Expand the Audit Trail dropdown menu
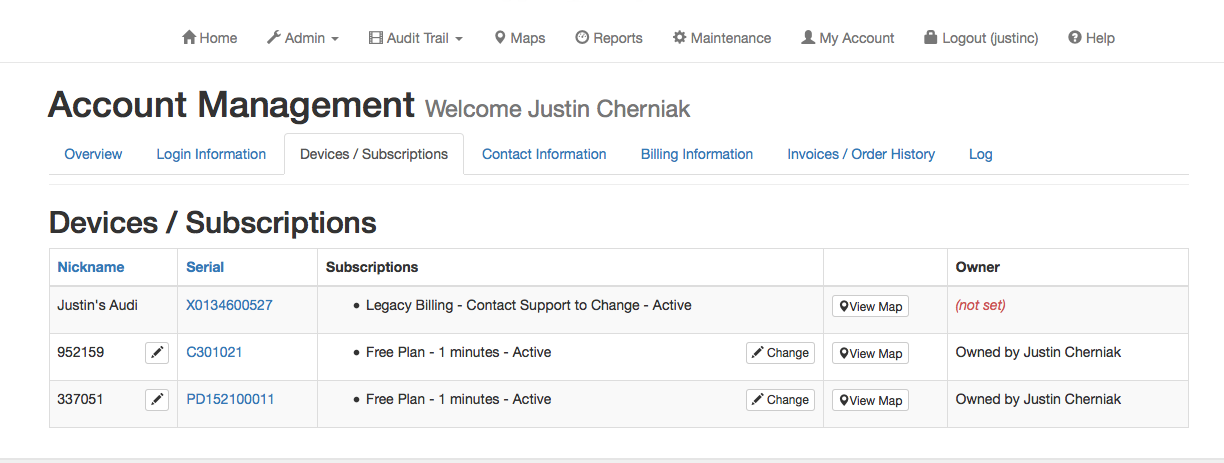1224x463 pixels. coord(415,38)
